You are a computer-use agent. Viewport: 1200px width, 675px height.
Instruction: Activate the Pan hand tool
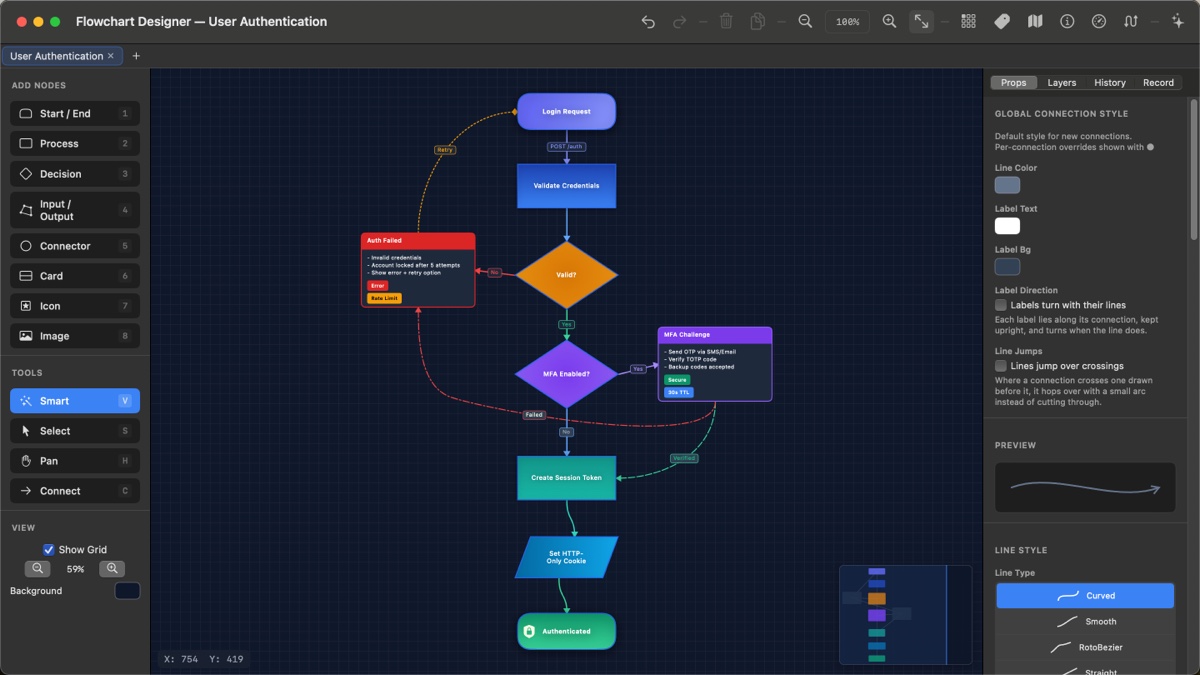[75, 461]
